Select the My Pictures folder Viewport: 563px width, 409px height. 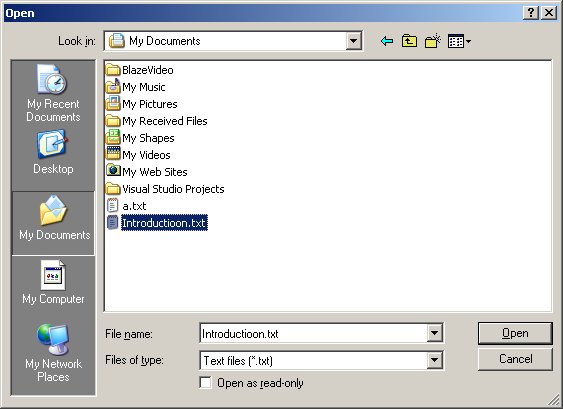click(142, 104)
